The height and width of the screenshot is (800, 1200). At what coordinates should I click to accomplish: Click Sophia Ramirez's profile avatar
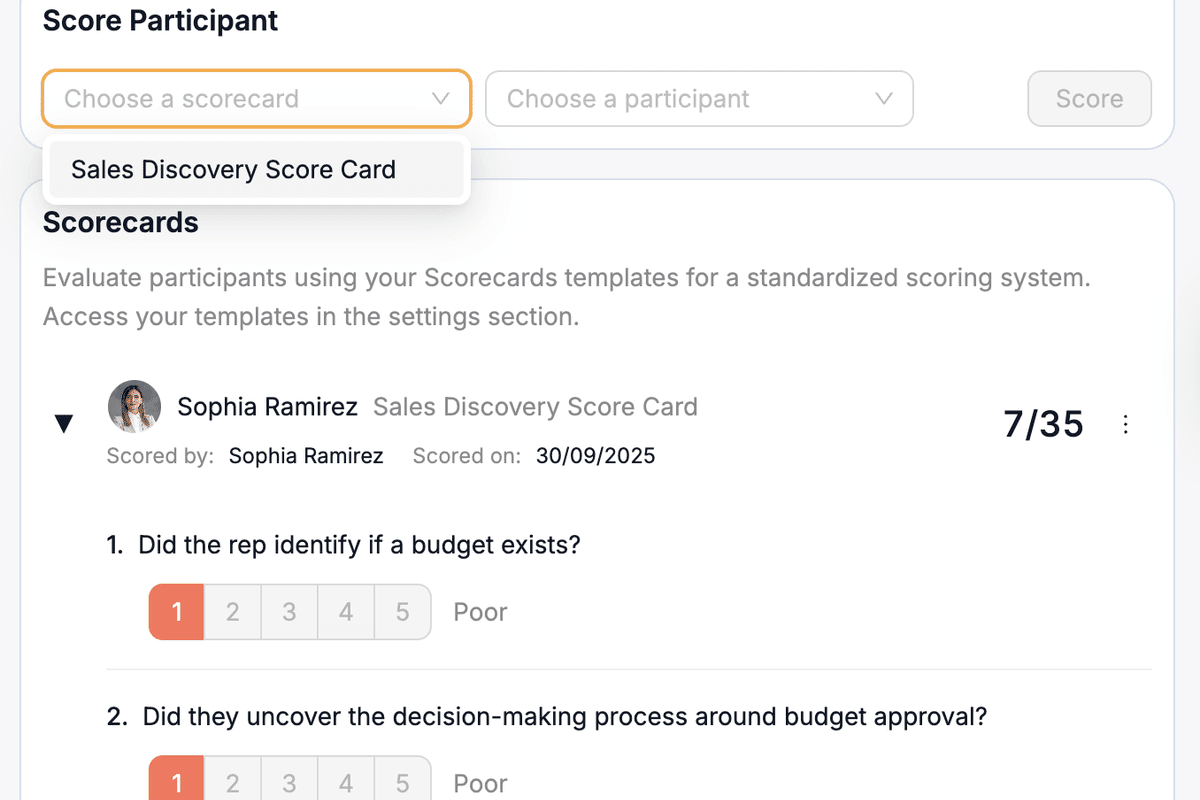click(134, 406)
